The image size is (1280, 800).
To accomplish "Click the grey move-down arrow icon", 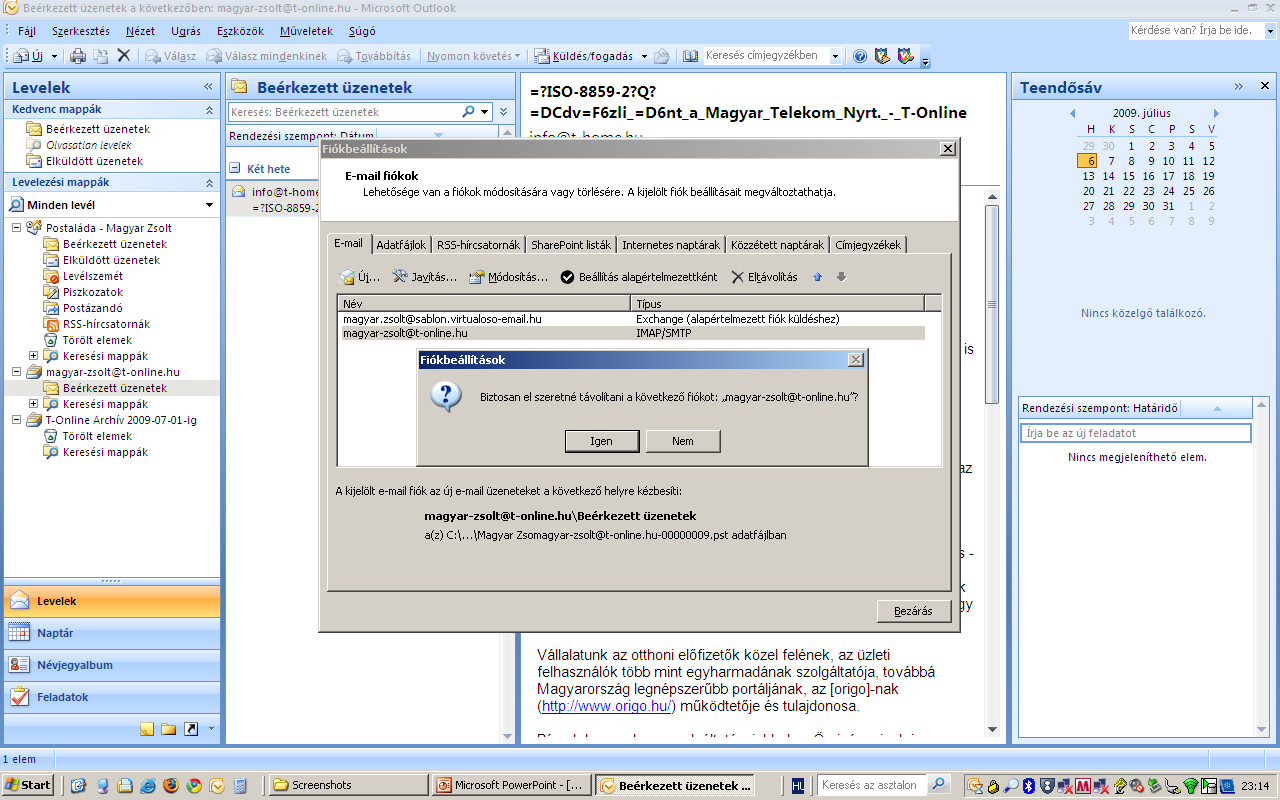I will (x=841, y=277).
